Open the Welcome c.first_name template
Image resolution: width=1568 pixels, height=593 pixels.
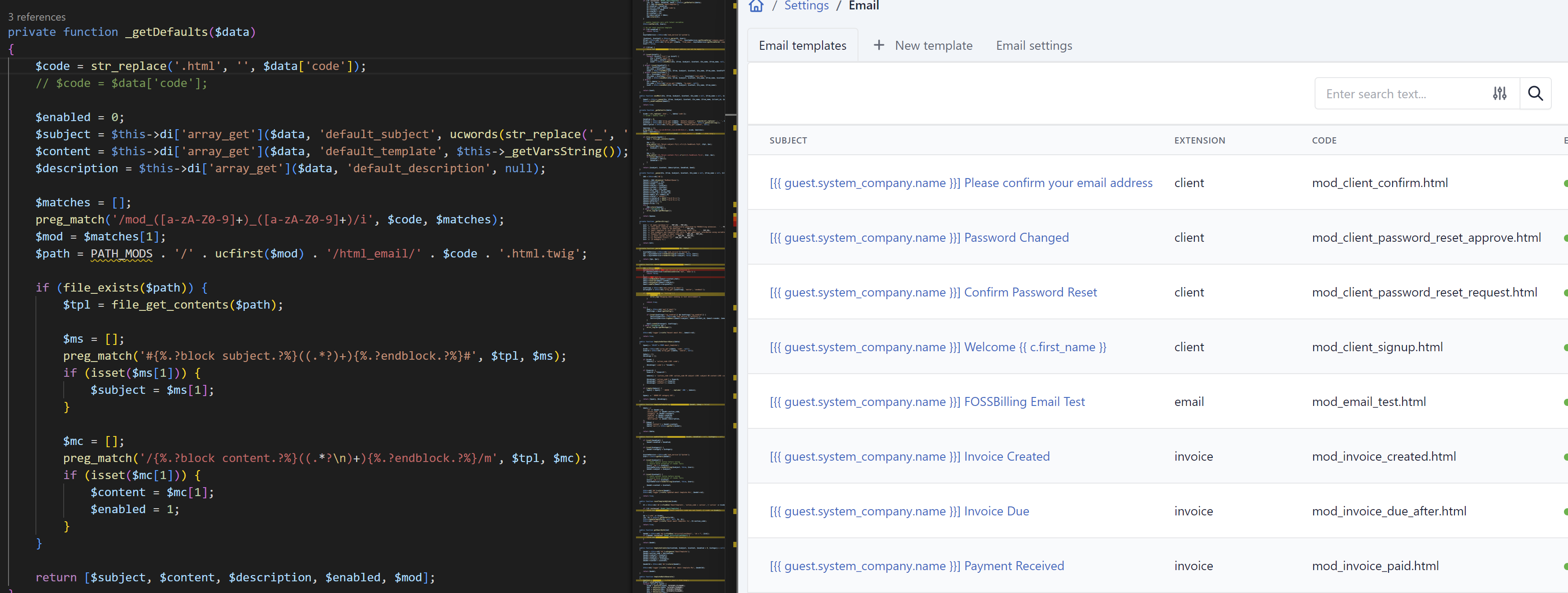click(x=937, y=347)
